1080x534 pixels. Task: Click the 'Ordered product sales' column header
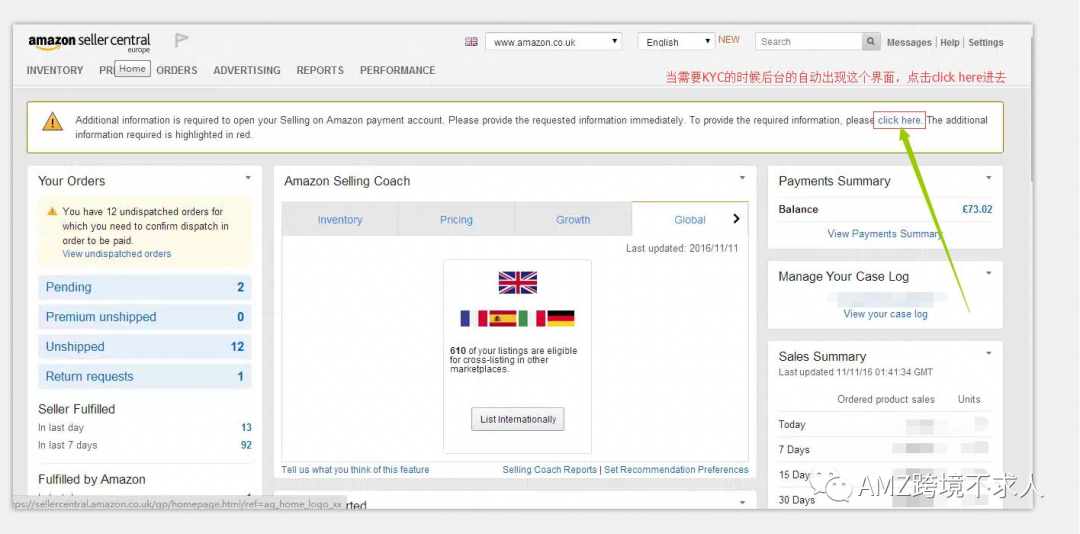point(886,400)
